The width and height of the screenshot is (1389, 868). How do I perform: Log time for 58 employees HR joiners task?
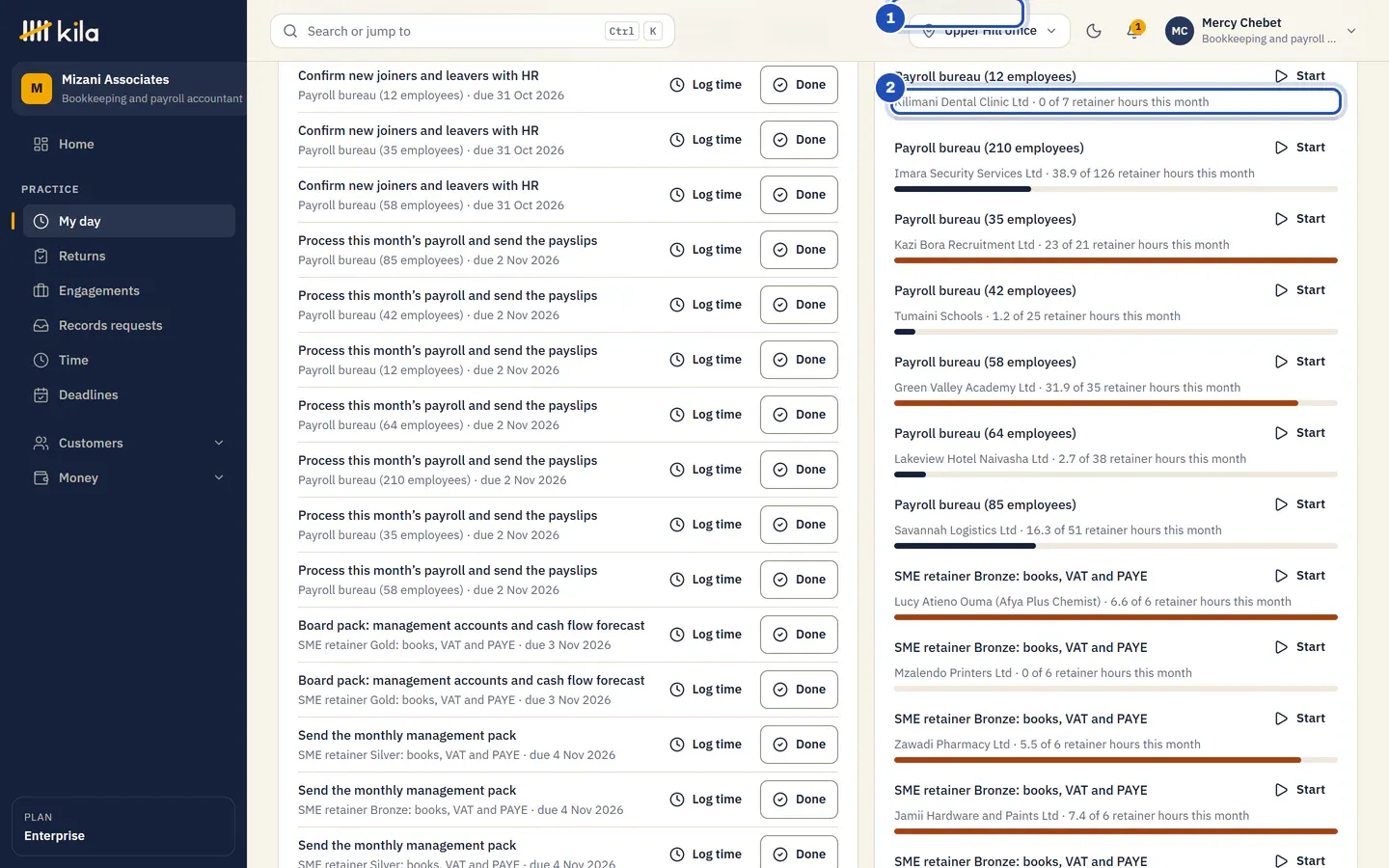706,195
